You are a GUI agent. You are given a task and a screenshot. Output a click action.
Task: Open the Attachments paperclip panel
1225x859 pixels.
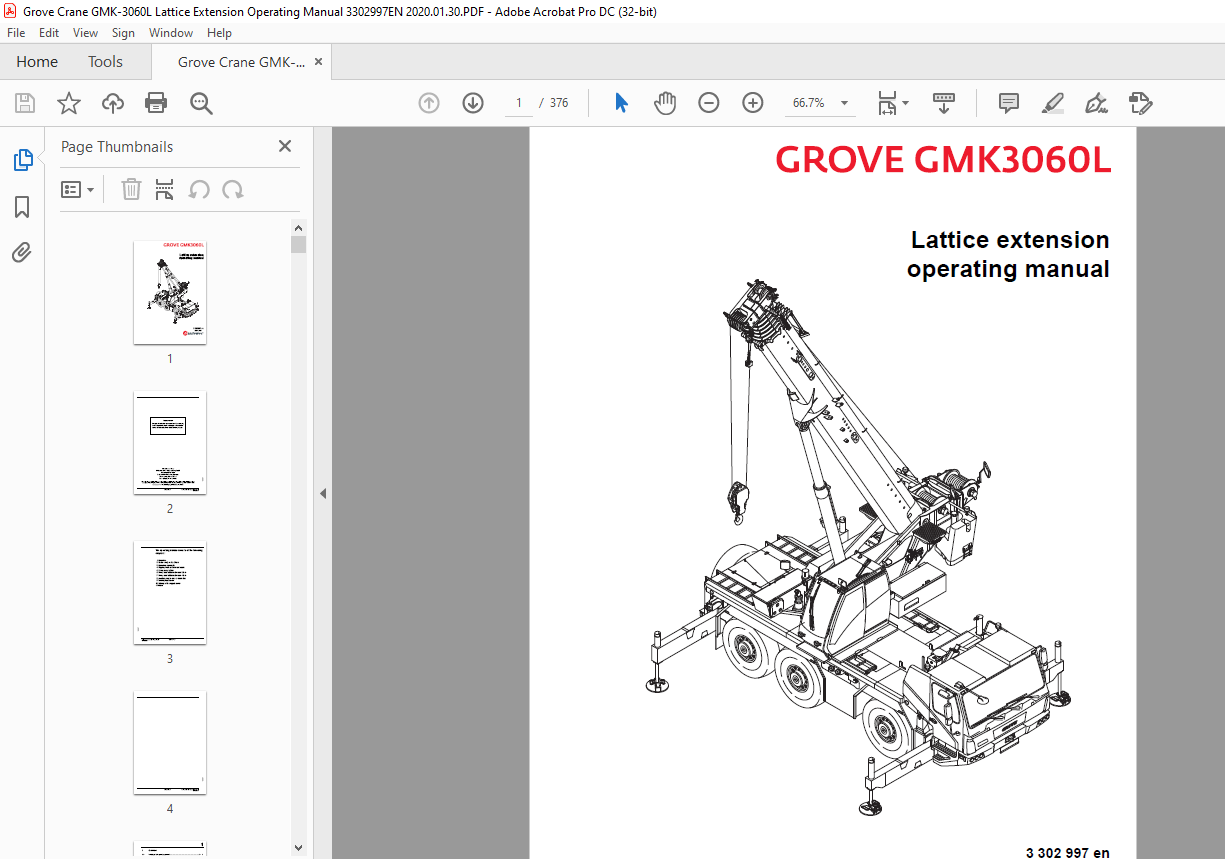coord(22,253)
